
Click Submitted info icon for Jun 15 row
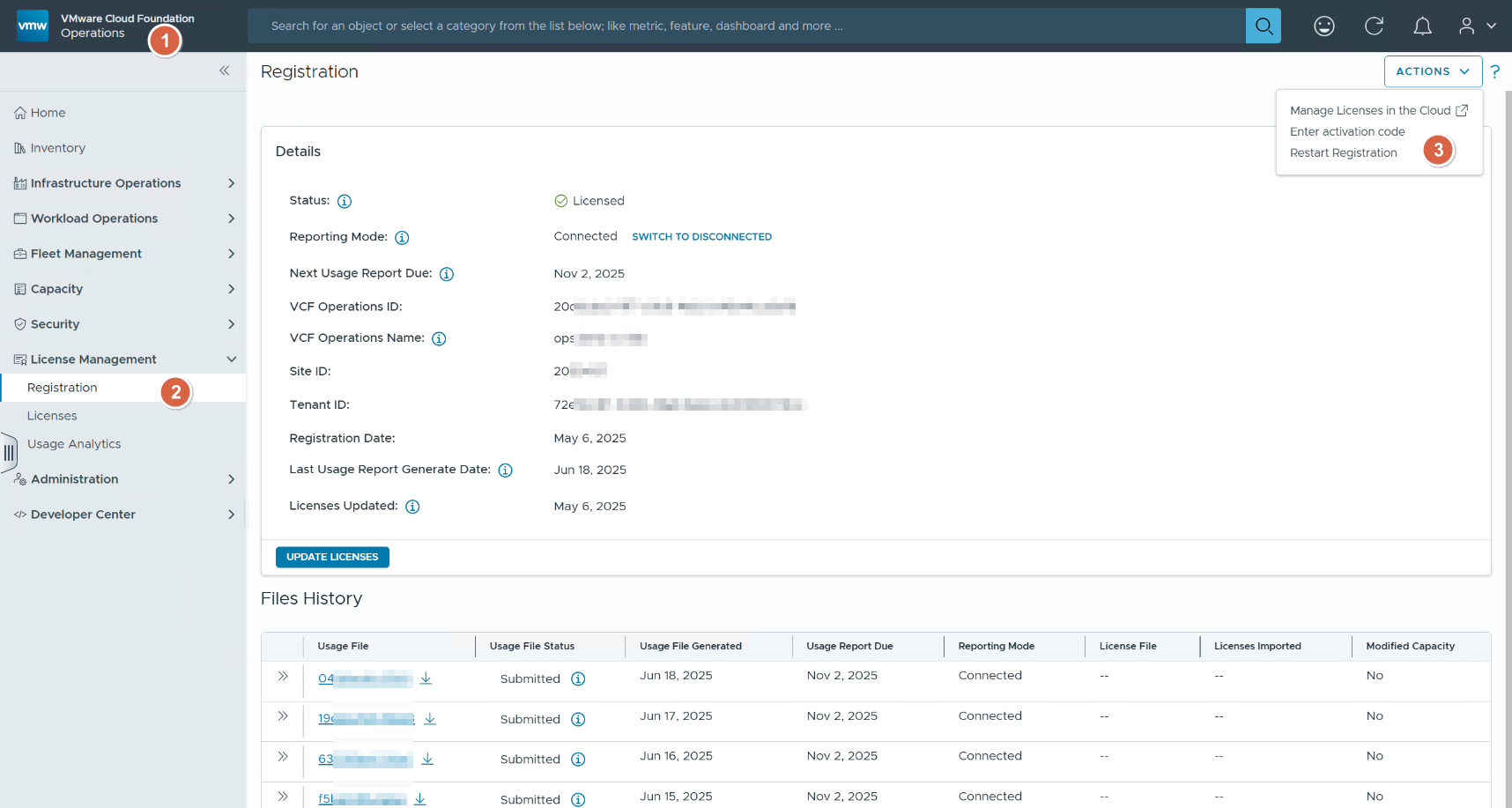pos(578,799)
